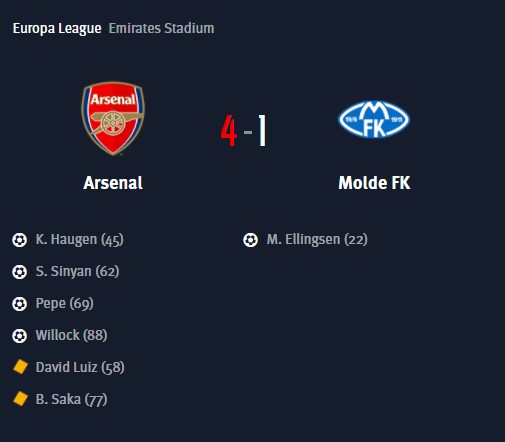The height and width of the screenshot is (442, 505).
Task: Open the Arsenal team name link
Action: point(113,183)
